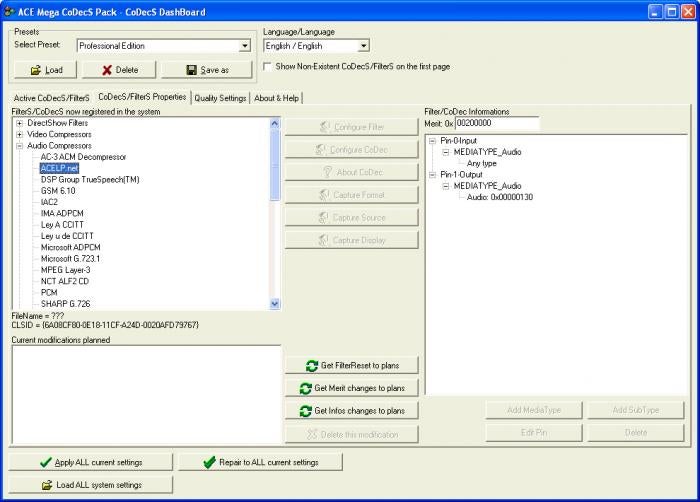Image resolution: width=700 pixels, height=502 pixels.
Task: Open the About & Help tab
Action: (276, 98)
